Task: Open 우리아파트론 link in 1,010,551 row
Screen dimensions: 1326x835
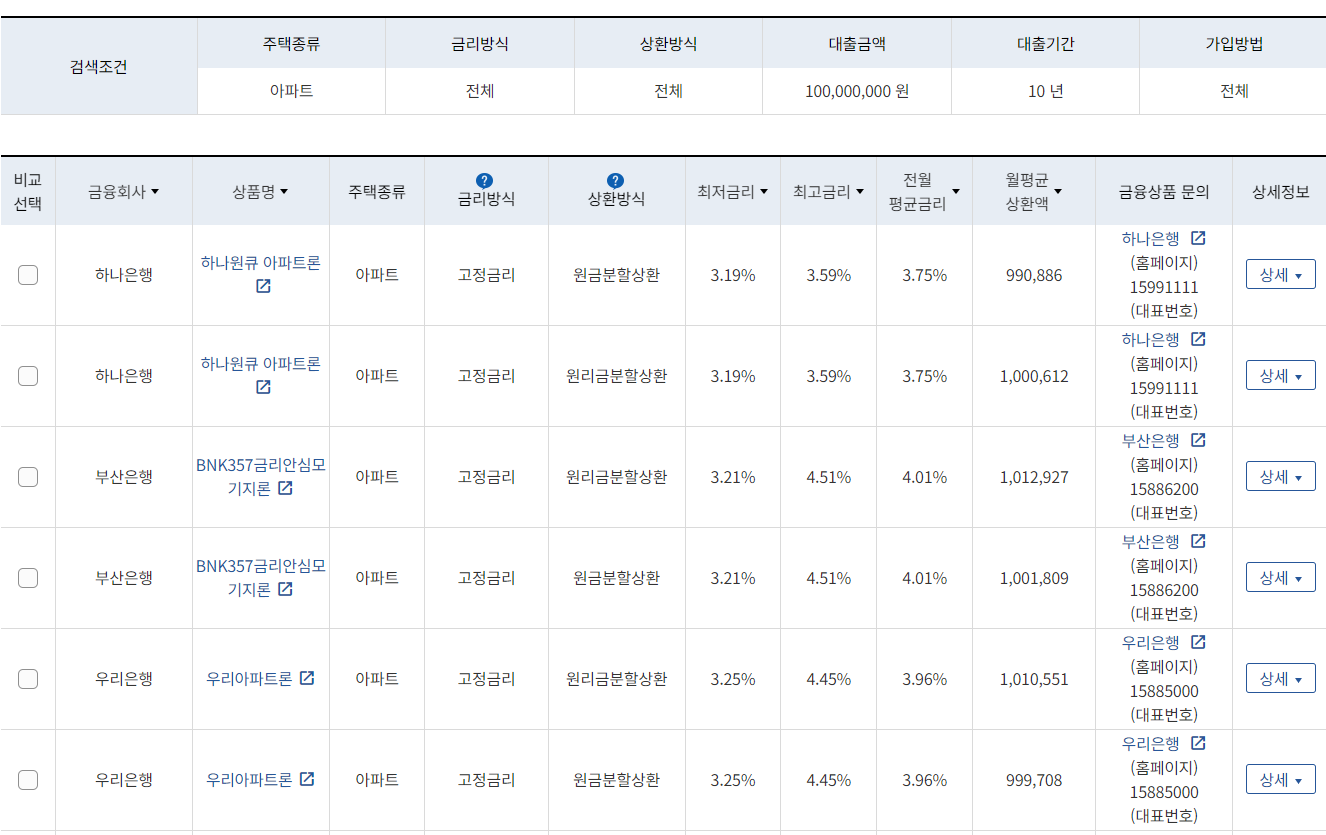Action: (249, 679)
